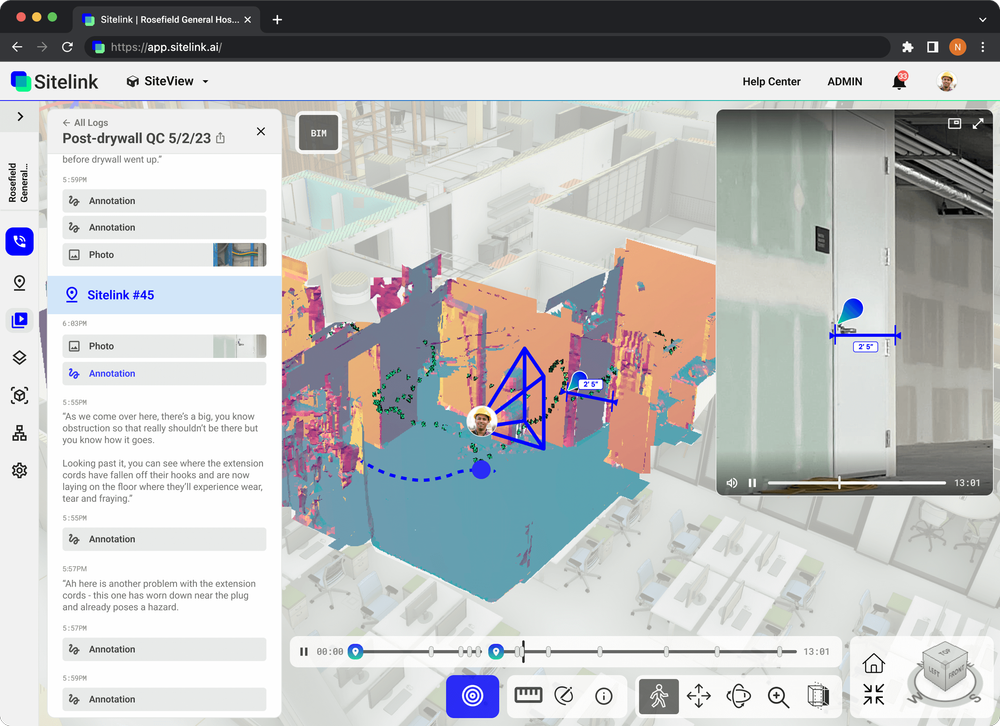Open the layers panel in the sidebar
1000x726 pixels.
click(19, 357)
